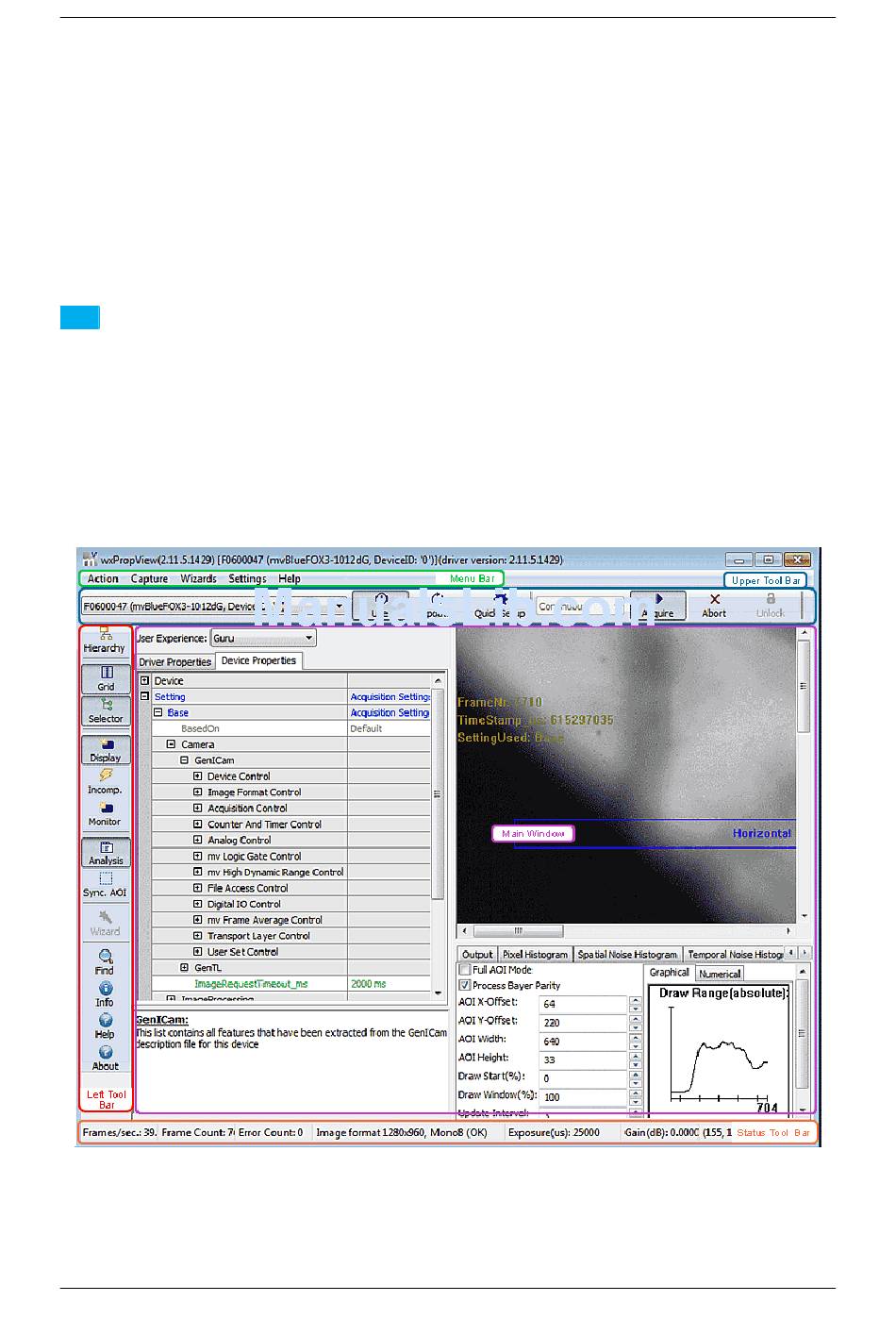Enable Sync. AOI in left toolbar
The width and height of the screenshot is (896, 1318).
coord(106,885)
